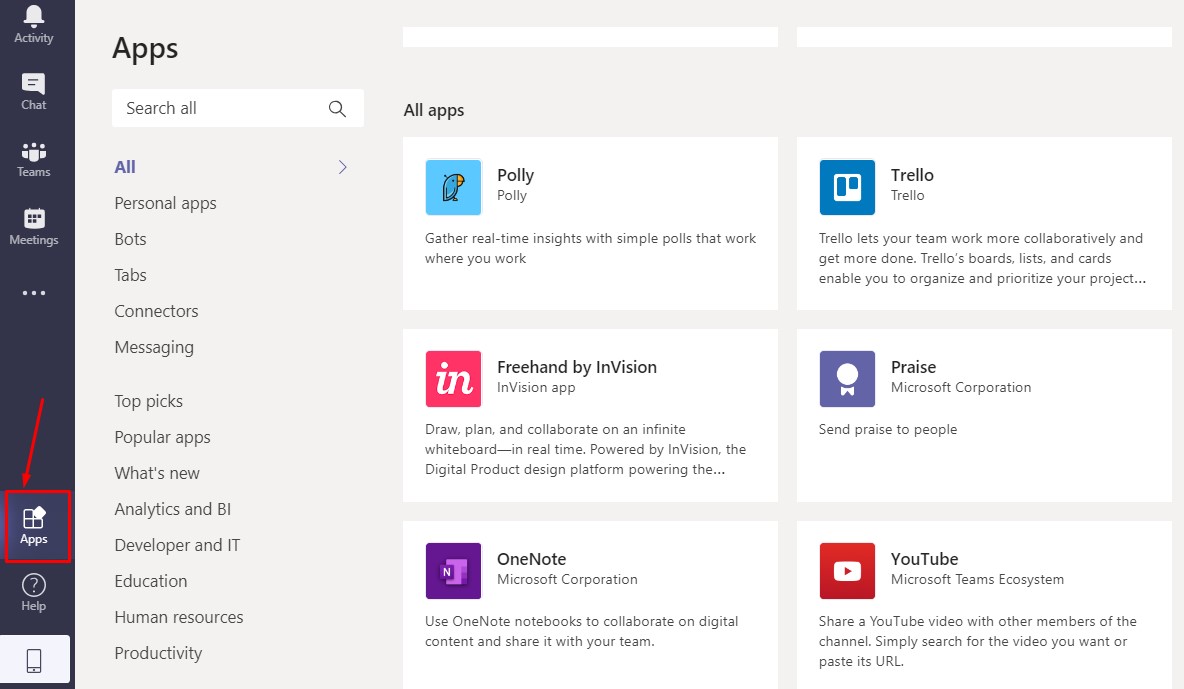
Task: Click the Praise badge app icon
Action: click(847, 379)
